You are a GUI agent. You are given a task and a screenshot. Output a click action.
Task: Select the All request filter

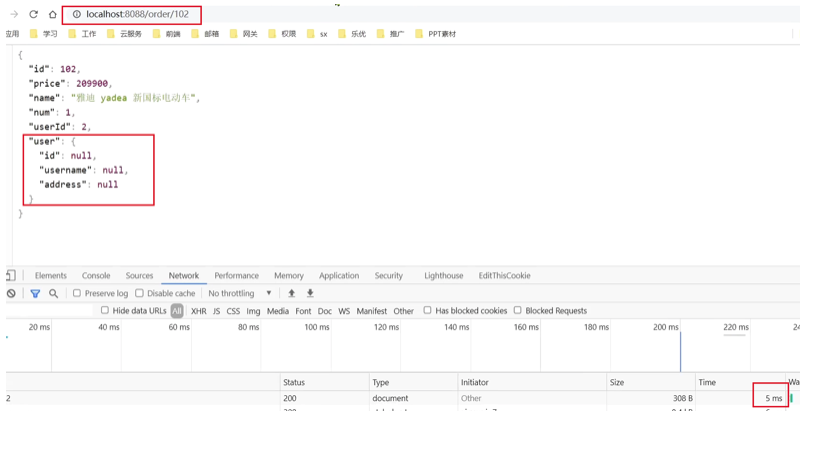click(177, 311)
